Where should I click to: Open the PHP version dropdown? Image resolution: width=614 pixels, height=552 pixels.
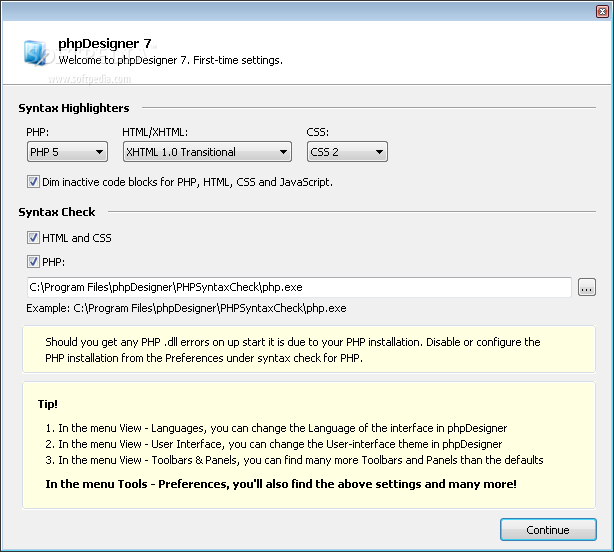click(x=67, y=152)
